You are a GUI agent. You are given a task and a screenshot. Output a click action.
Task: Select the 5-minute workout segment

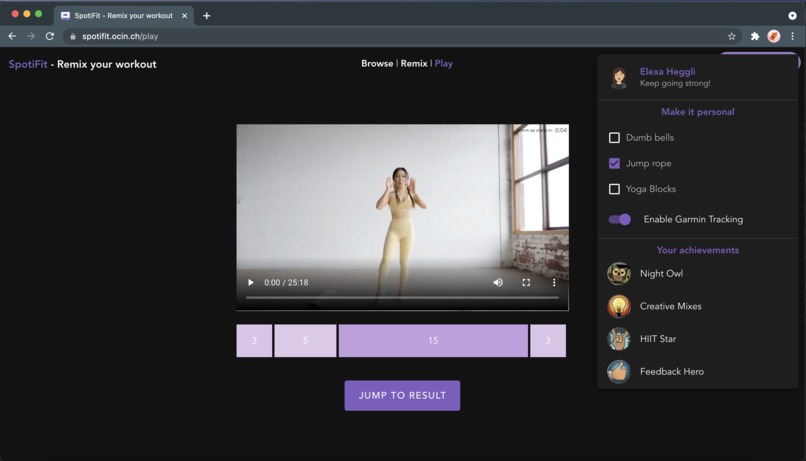tap(305, 341)
